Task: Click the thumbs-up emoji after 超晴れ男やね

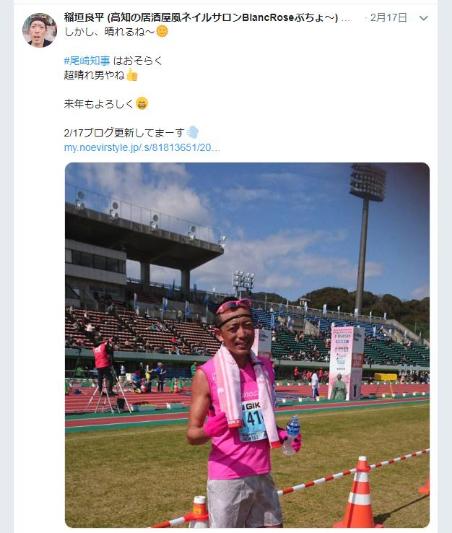Action: 132,75
